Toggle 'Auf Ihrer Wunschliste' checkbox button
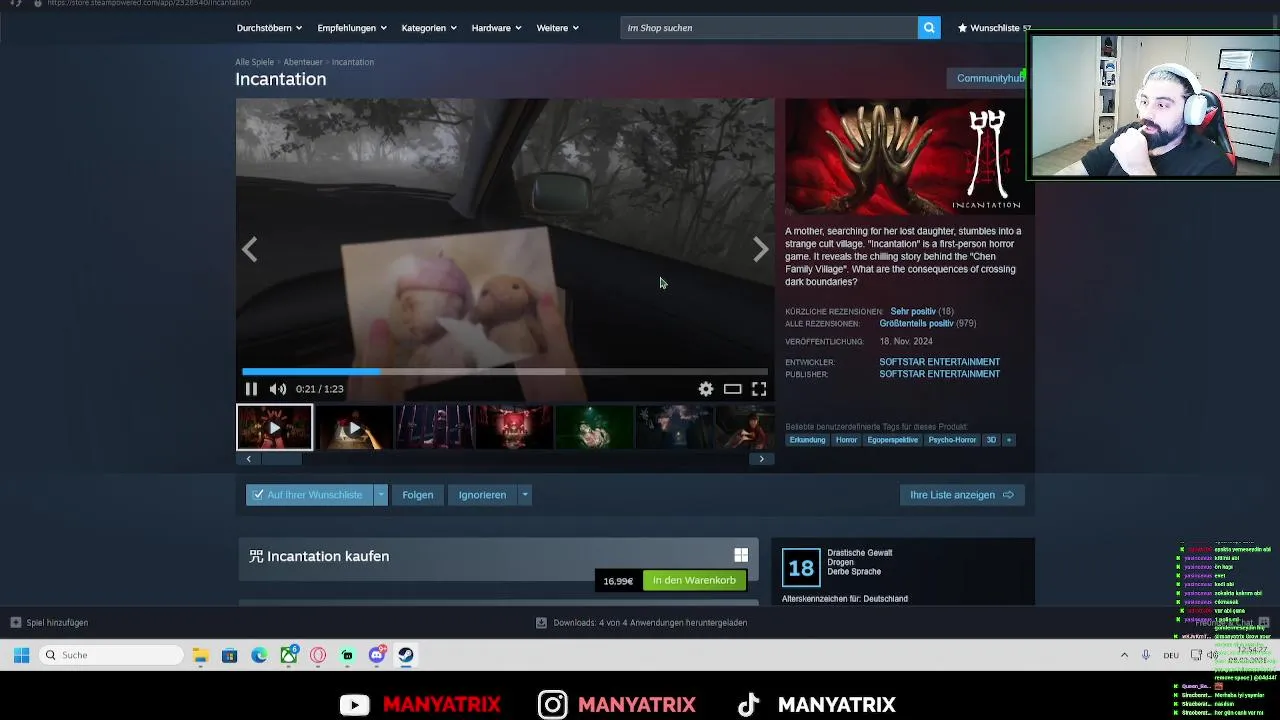Screen dimensions: 1280x720 (309, 495)
